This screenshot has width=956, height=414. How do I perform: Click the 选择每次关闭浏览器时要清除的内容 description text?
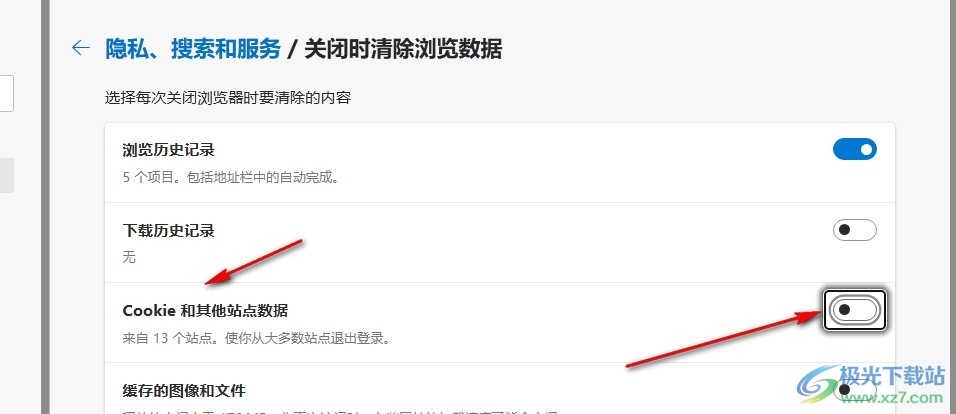228,98
